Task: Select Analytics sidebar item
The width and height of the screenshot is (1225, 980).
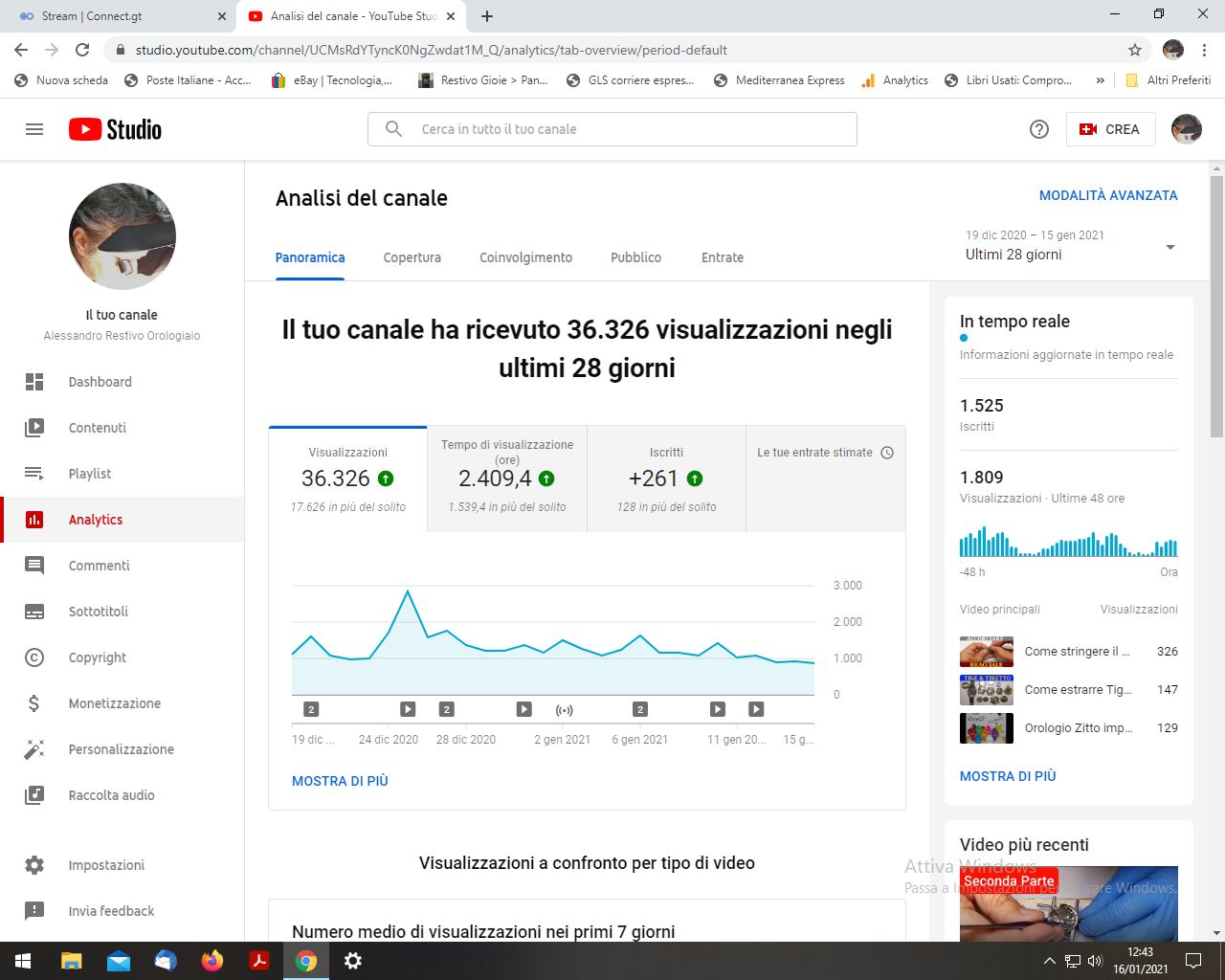Action: 122,520
